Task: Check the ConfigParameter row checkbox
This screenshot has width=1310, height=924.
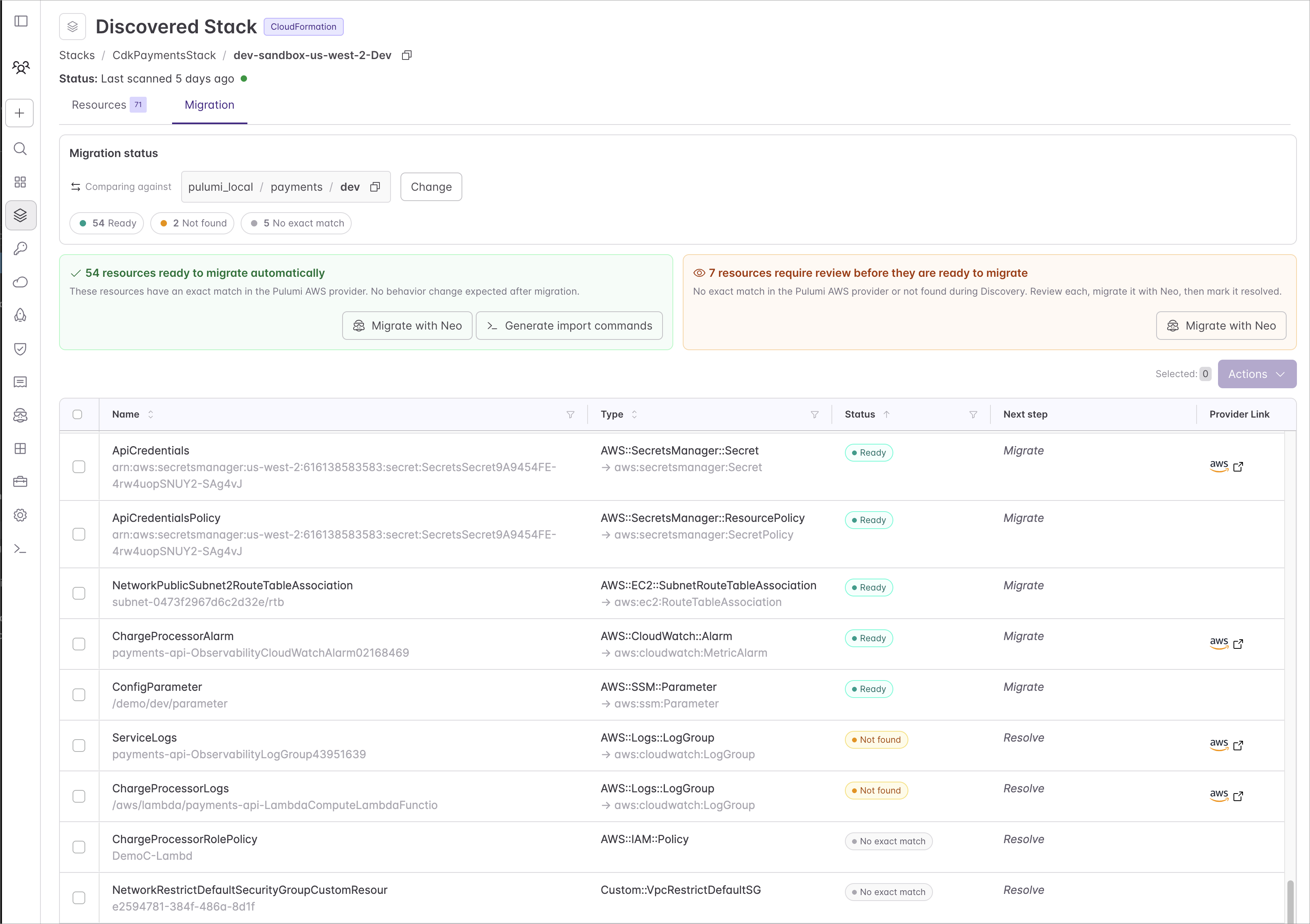Action: pyautogui.click(x=79, y=694)
